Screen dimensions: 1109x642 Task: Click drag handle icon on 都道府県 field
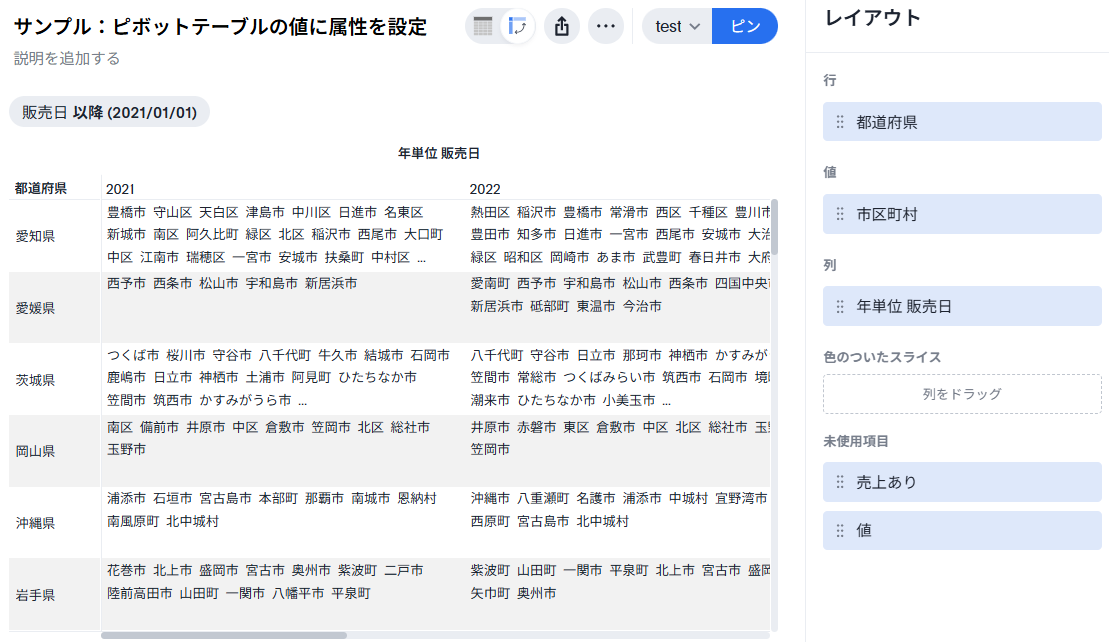coord(840,122)
